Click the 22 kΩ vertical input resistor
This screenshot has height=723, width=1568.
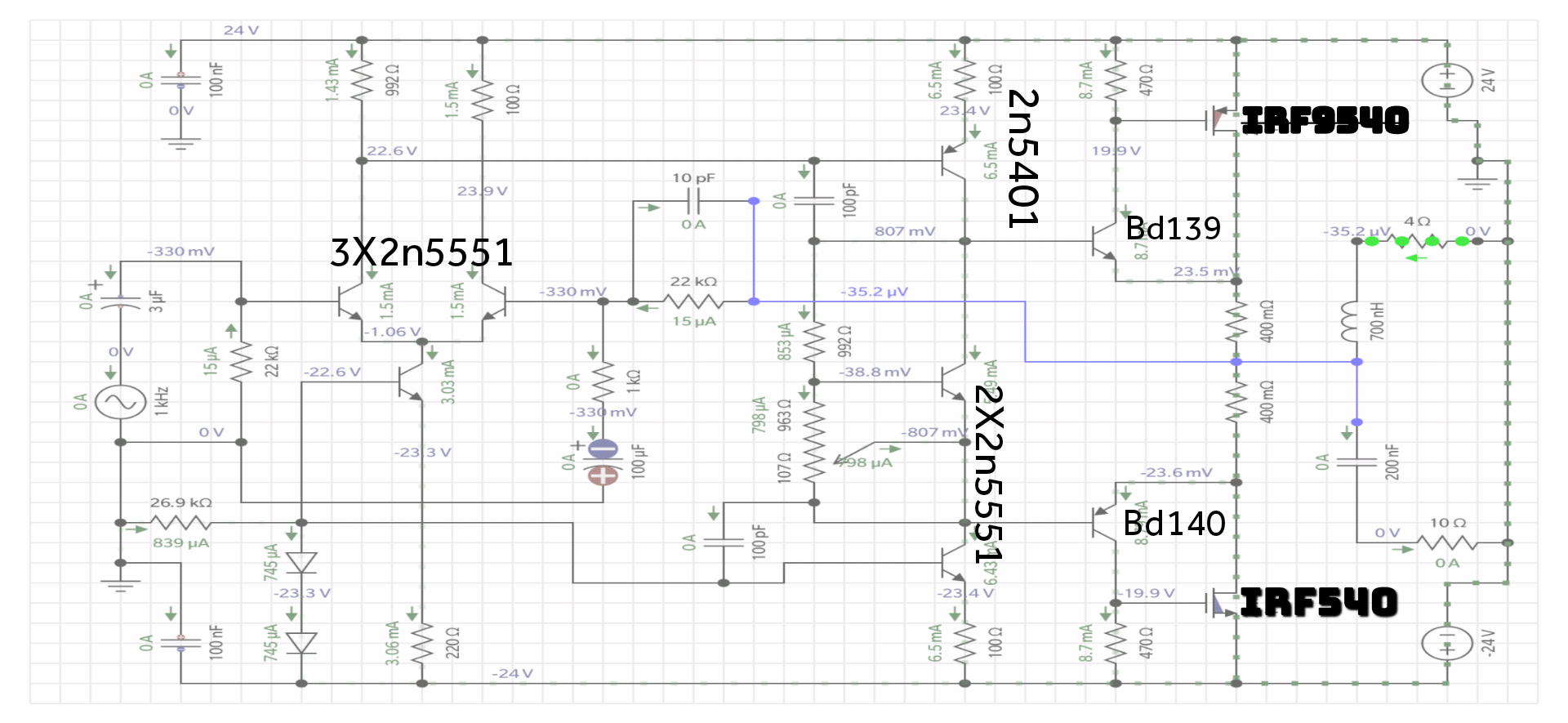[x=241, y=362]
